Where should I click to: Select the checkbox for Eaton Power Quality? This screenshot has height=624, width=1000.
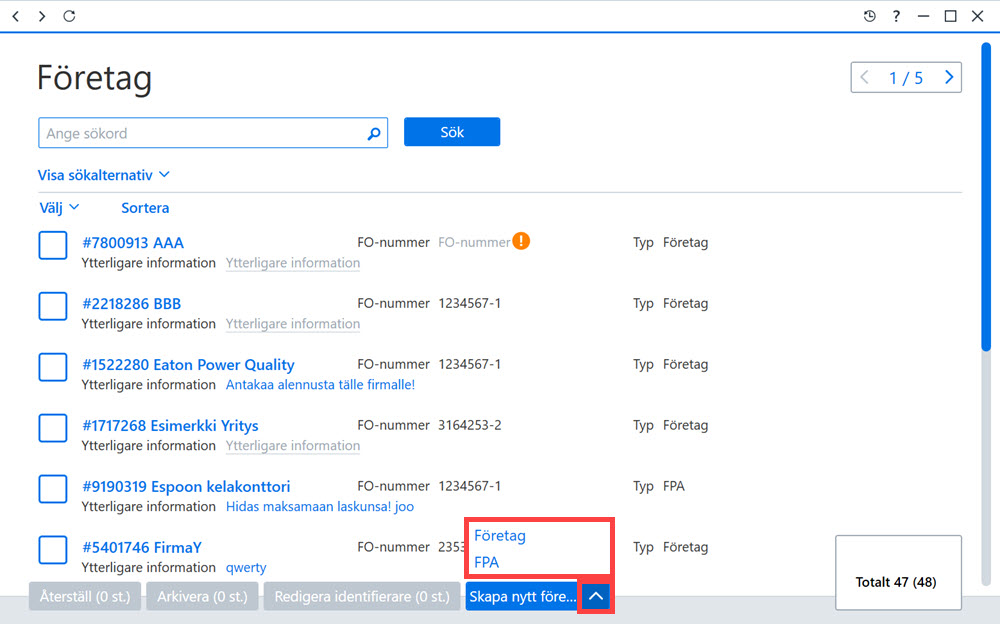click(x=53, y=368)
